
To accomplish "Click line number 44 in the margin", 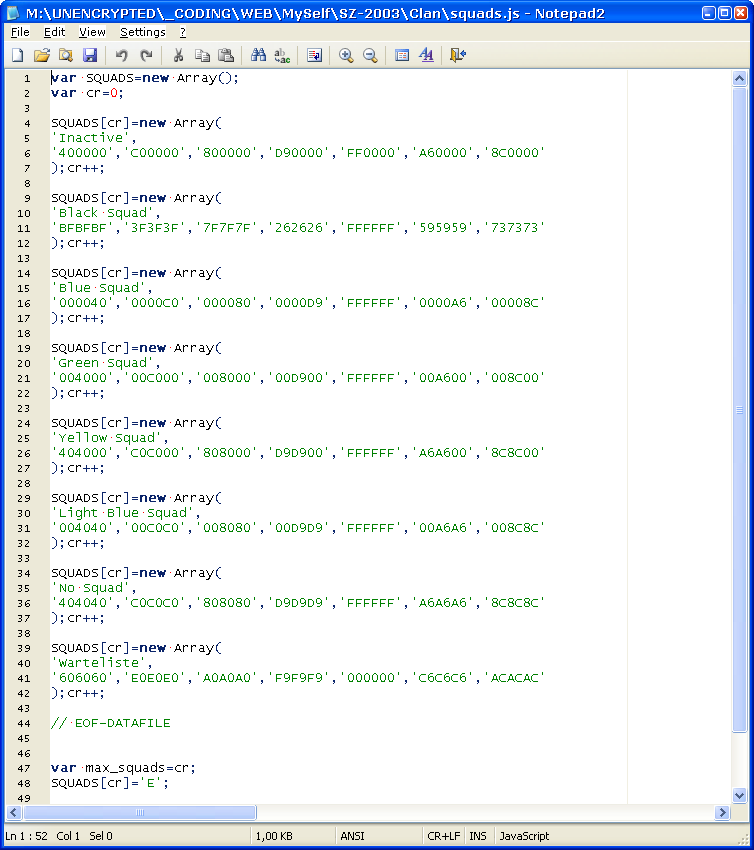I will tap(24, 723).
